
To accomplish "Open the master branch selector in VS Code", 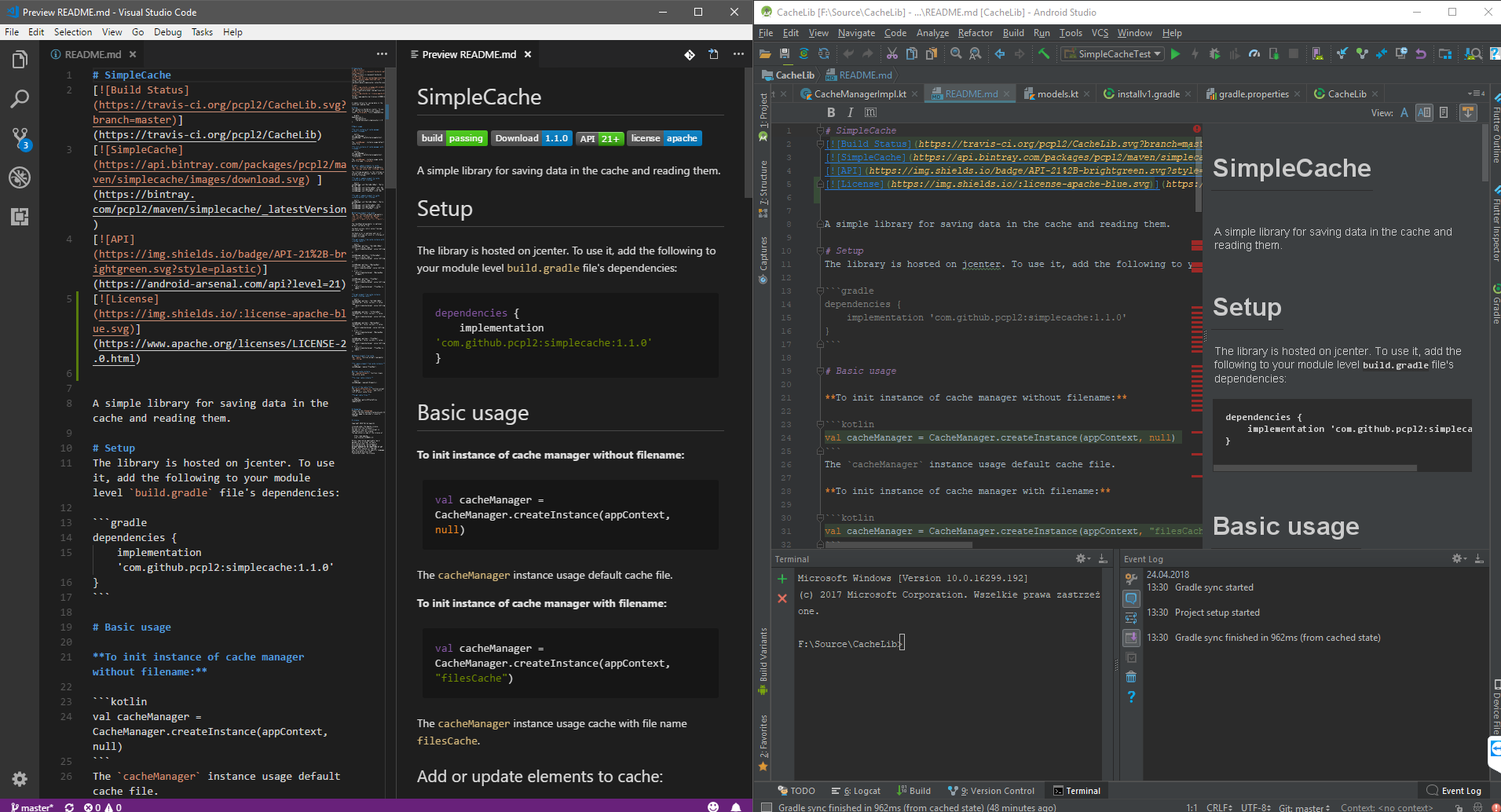I will click(31, 807).
